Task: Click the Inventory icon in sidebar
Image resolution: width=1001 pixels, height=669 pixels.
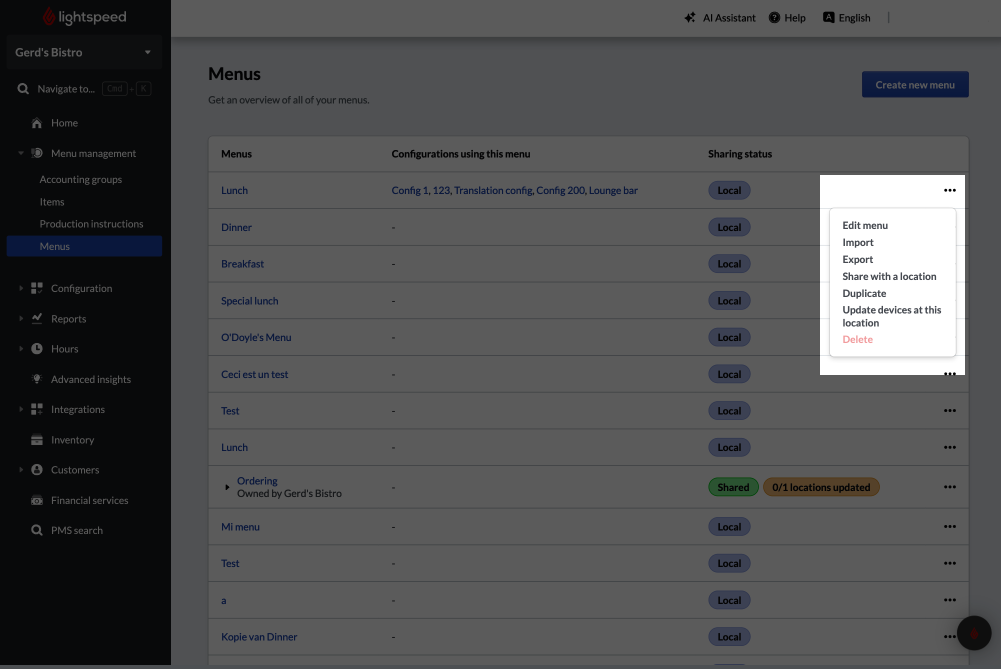Action: pyautogui.click(x=37, y=440)
